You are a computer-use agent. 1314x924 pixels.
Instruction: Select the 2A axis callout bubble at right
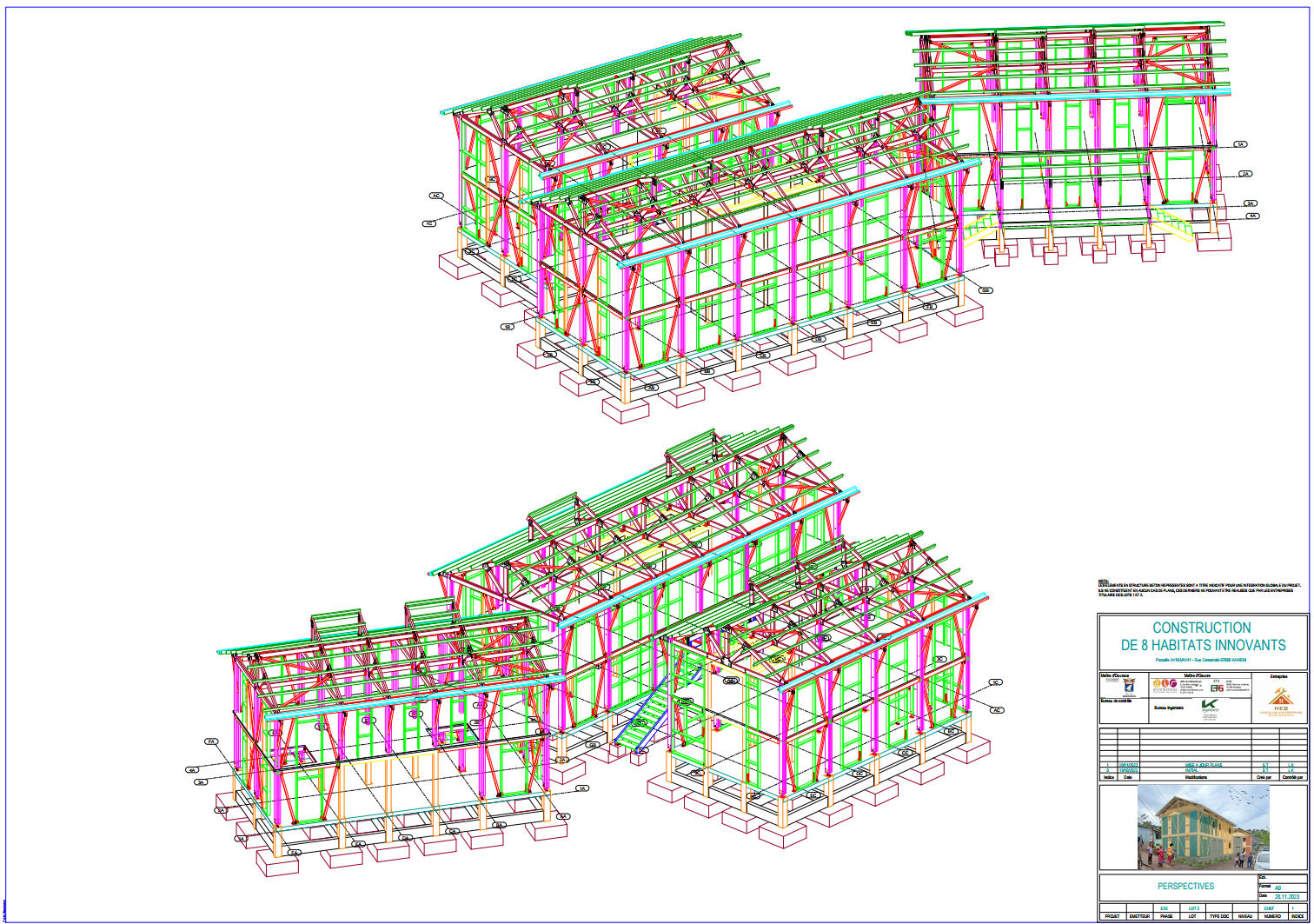[1246, 173]
